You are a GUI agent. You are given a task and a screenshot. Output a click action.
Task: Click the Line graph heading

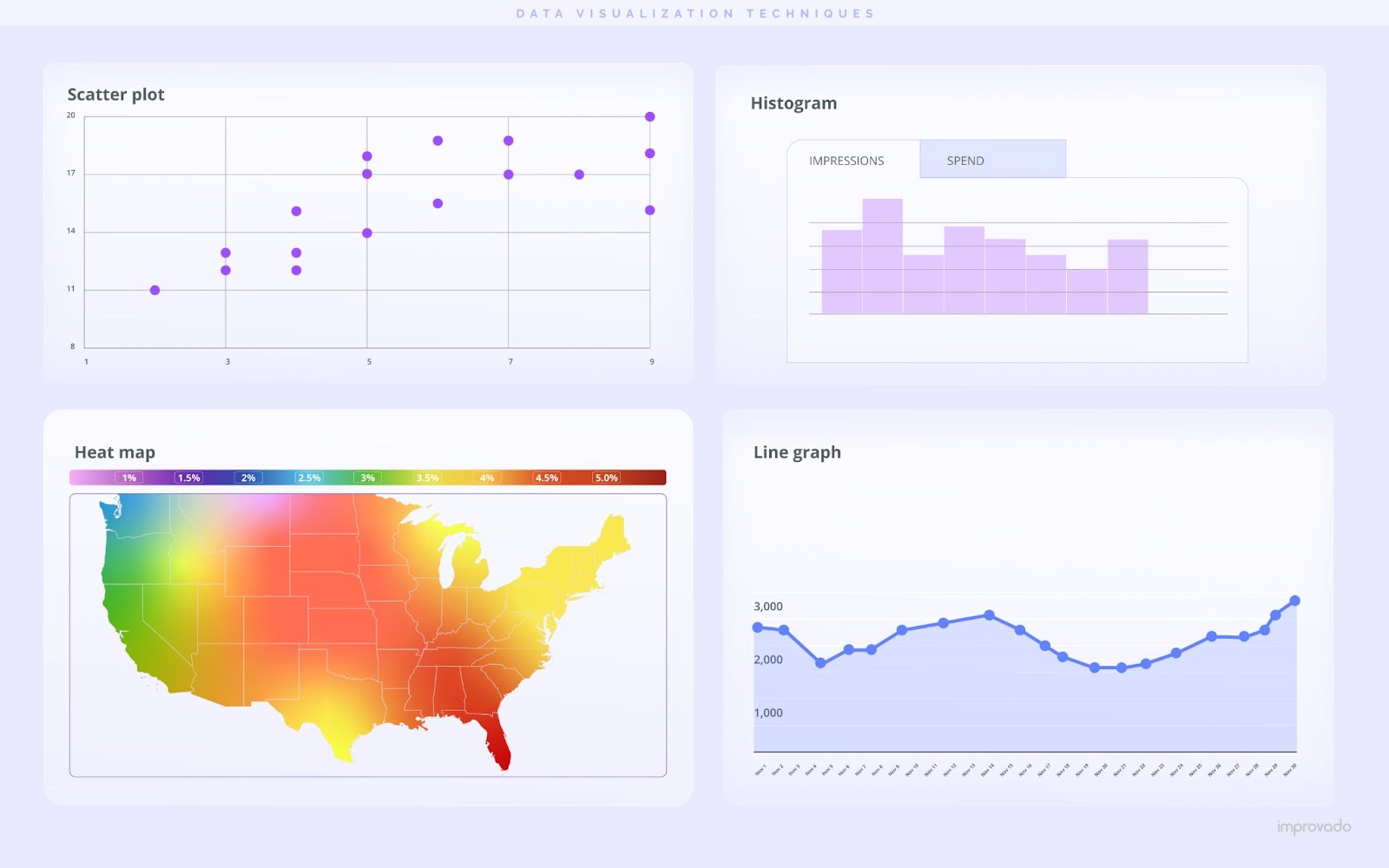(x=798, y=452)
